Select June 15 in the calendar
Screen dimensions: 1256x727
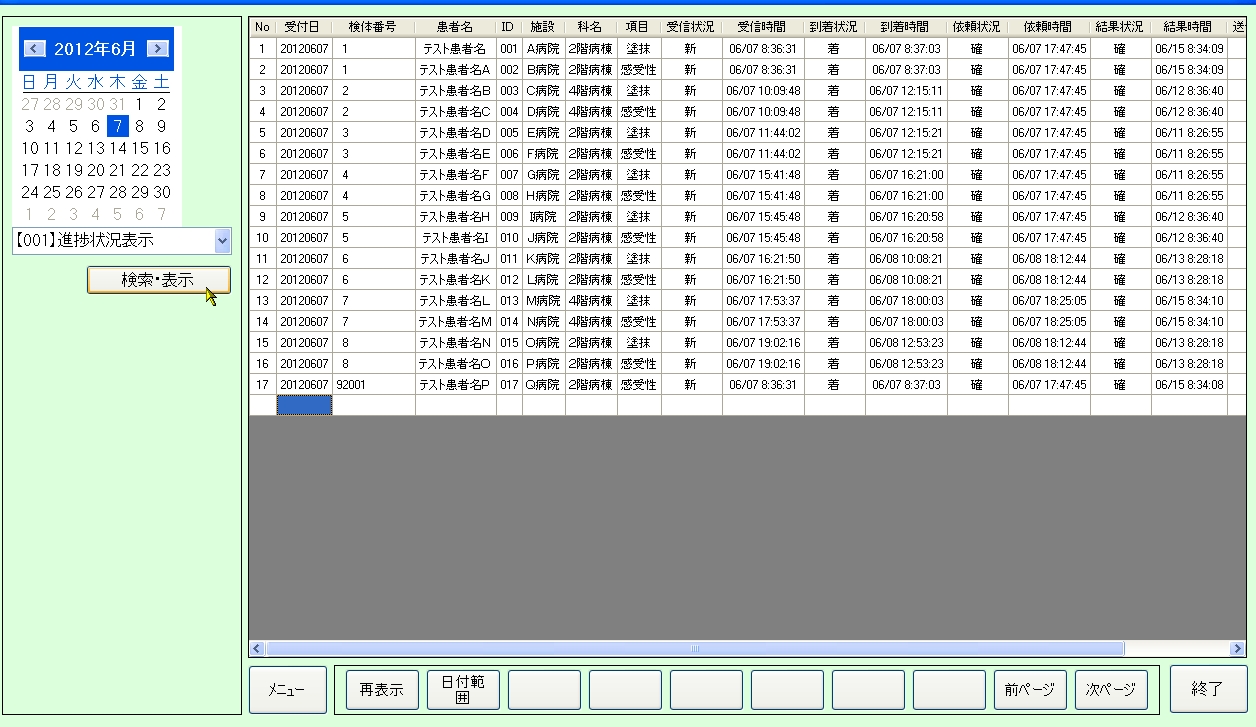140,148
